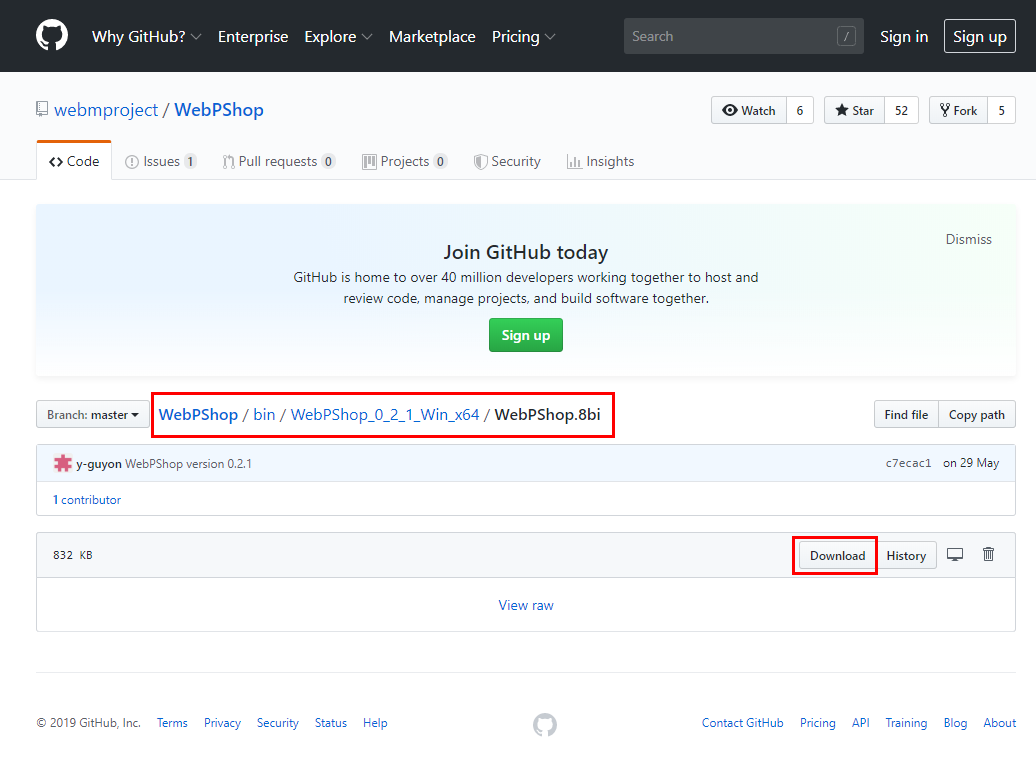Open the footer Security link

(x=278, y=723)
